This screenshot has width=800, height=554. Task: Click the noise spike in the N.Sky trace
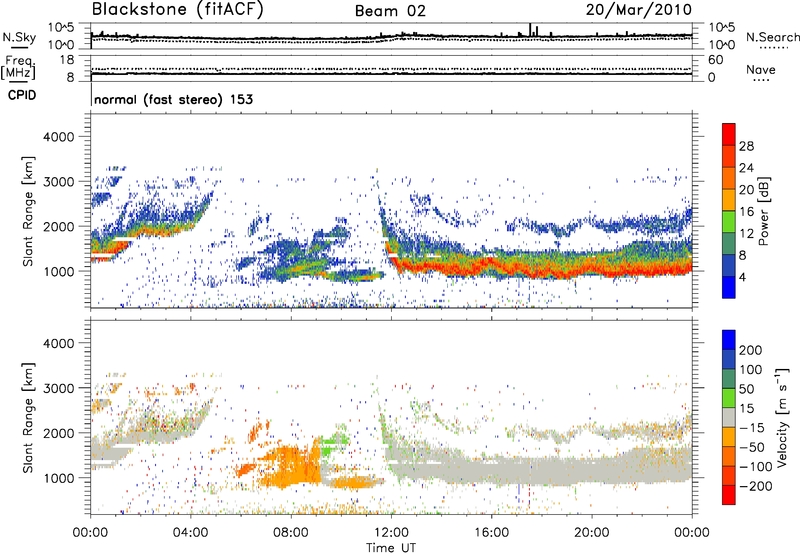[530, 30]
